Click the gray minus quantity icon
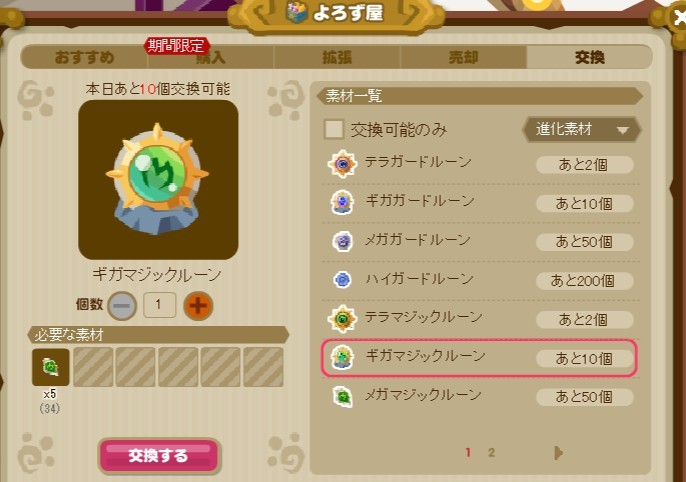 122,305
